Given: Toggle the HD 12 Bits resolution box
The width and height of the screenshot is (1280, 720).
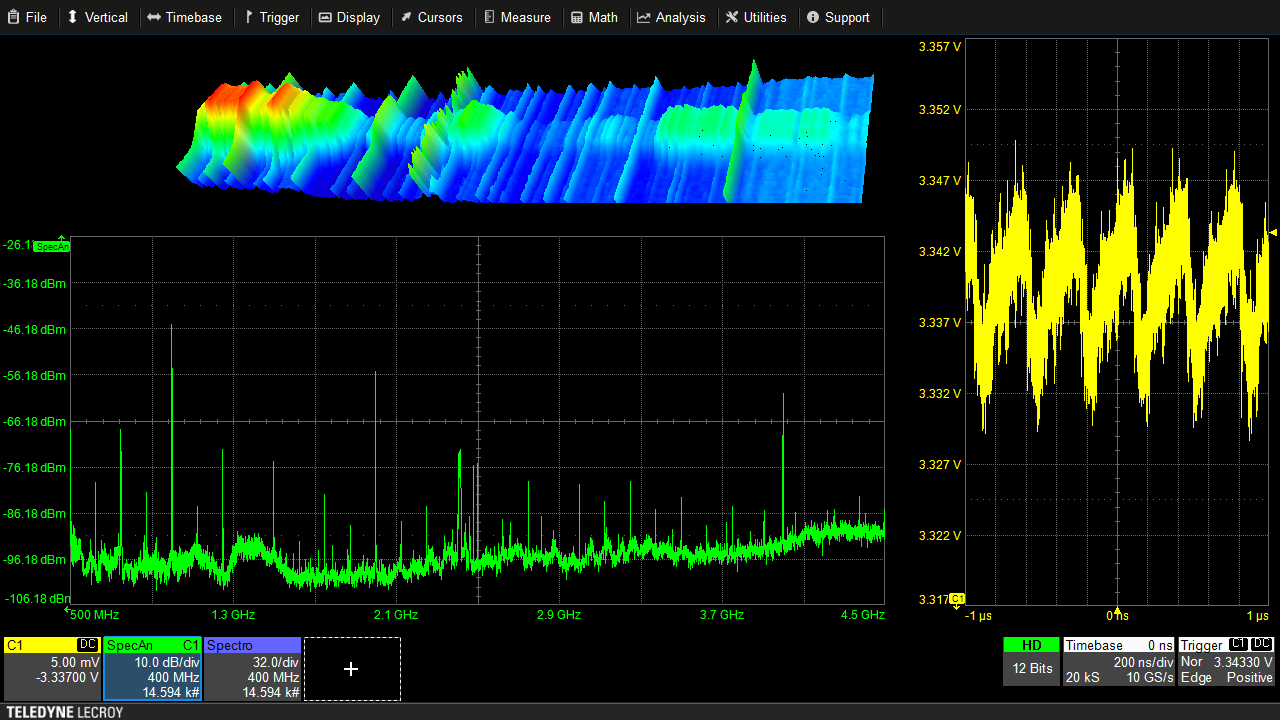Looking at the screenshot, I should 1031,661.
